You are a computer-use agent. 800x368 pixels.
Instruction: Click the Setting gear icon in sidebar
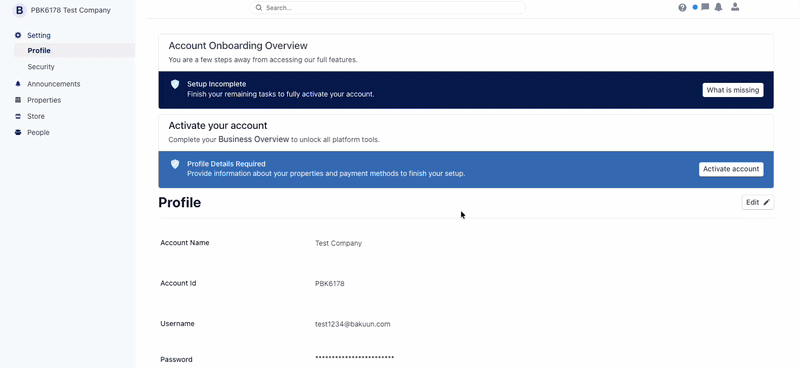(x=18, y=35)
